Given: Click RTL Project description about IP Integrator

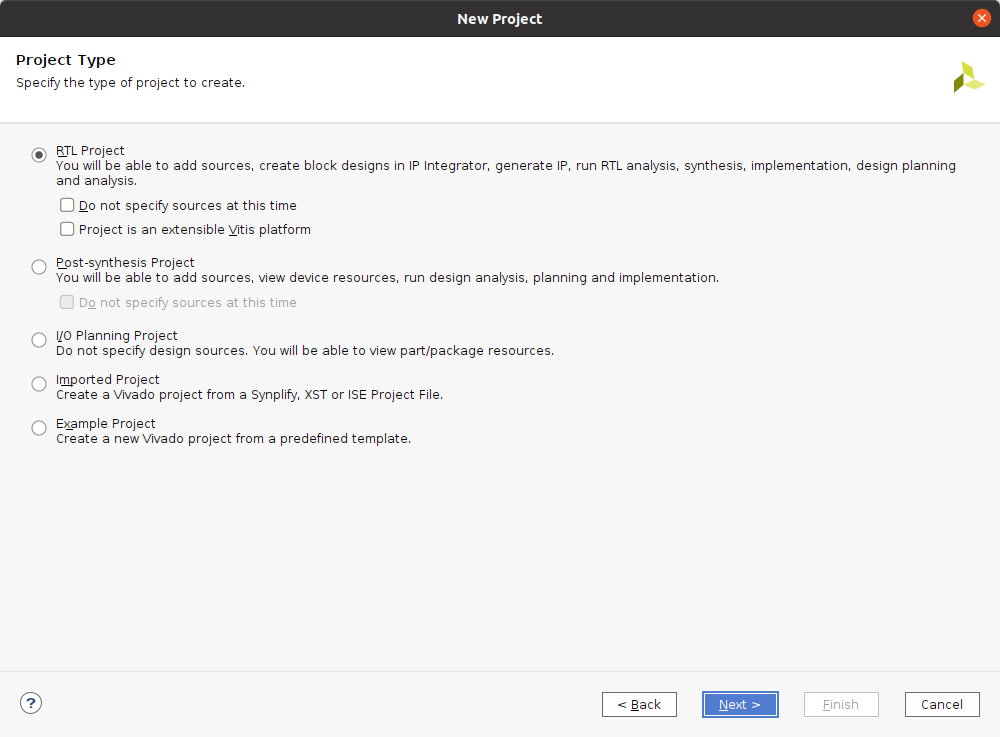Looking at the screenshot, I should 505,166.
